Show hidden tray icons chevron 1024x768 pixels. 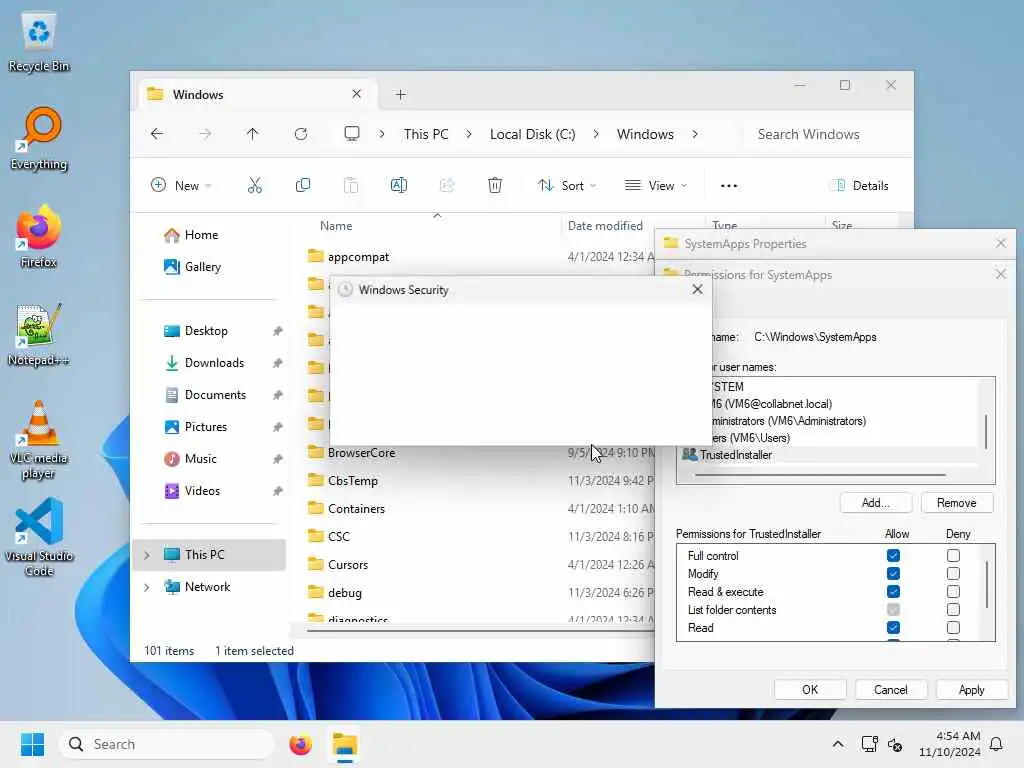(x=838, y=744)
